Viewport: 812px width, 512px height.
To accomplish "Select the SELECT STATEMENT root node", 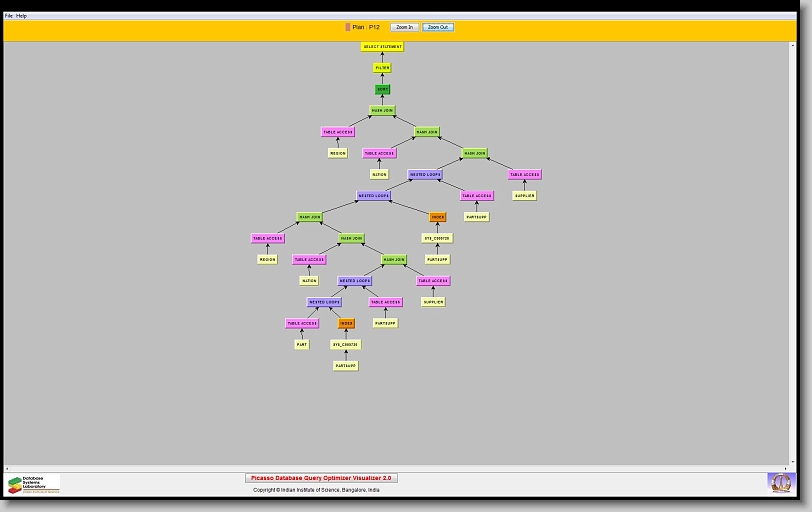I will pos(382,47).
